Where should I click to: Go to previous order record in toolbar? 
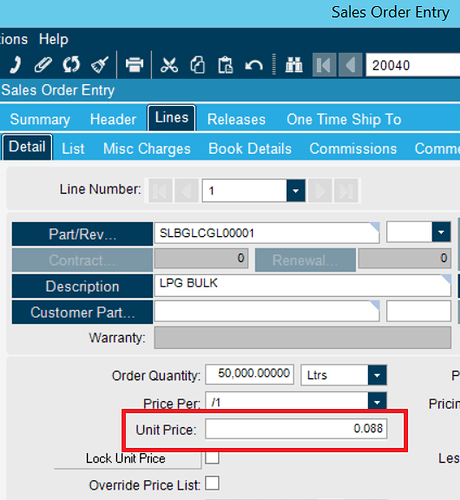(x=350, y=65)
